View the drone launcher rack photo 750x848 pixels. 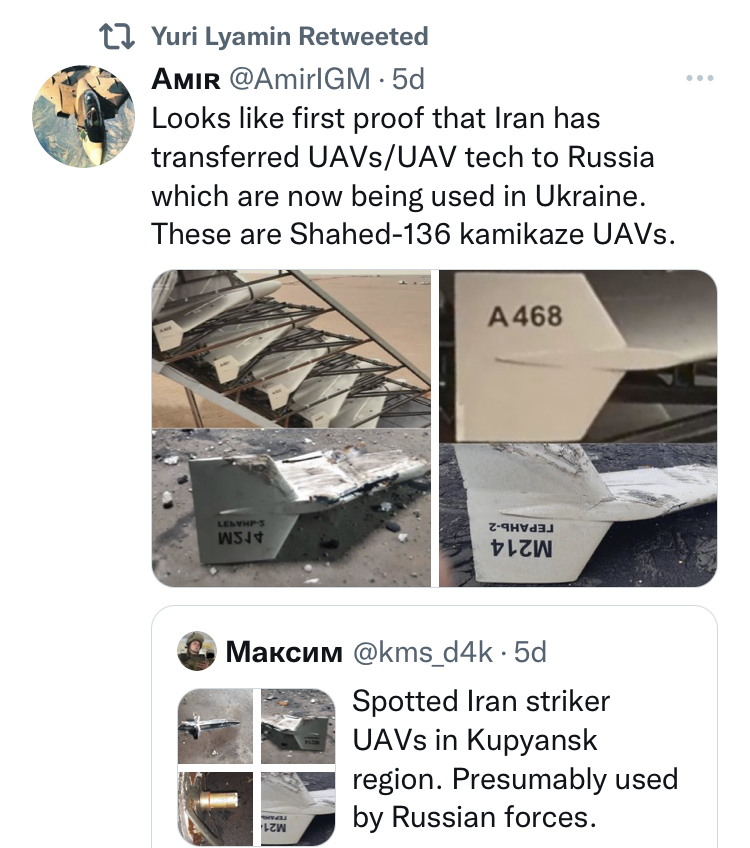291,349
